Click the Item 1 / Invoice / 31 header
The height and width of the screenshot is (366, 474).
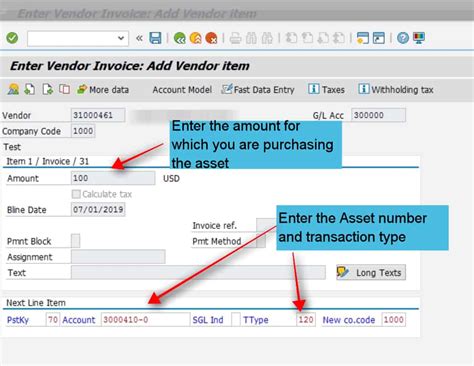(48, 161)
